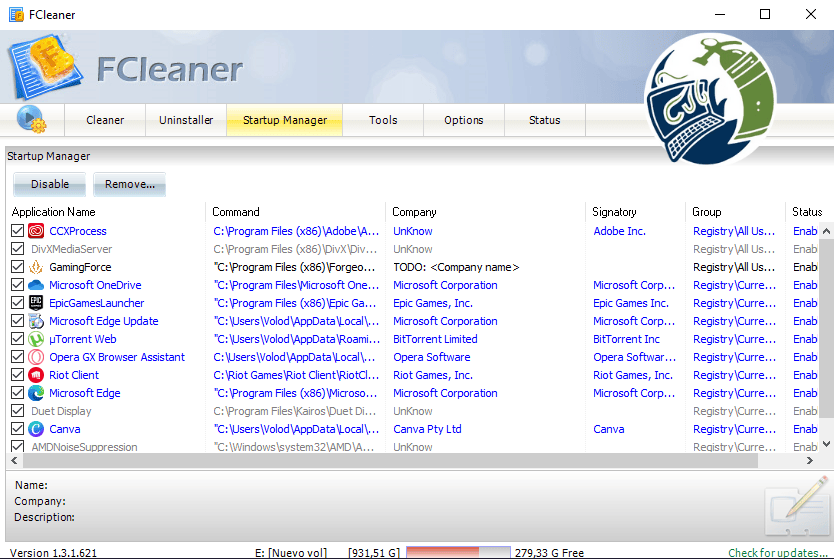Click Version 1.3.1.621 in status bar
This screenshot has height=559, width=834.
click(x=53, y=553)
